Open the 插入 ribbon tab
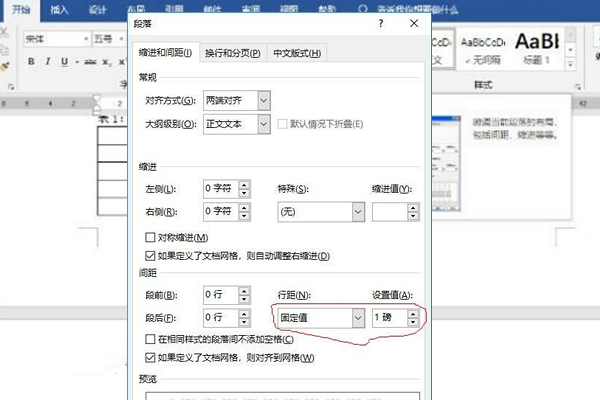The width and height of the screenshot is (600, 400). click(x=59, y=10)
